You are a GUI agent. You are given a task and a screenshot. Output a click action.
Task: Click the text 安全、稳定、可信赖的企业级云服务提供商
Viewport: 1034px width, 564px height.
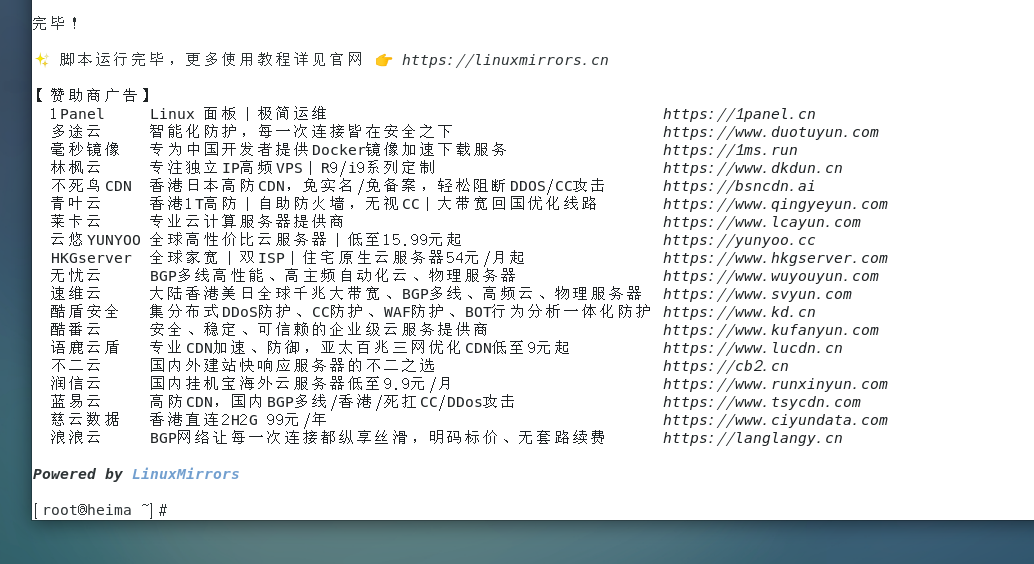(x=319, y=330)
